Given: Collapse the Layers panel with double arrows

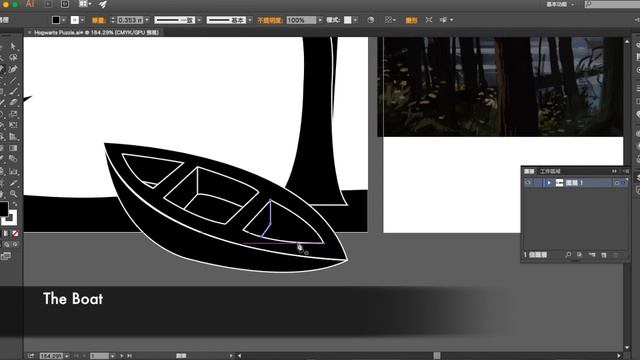Looking at the screenshot, I should (x=614, y=171).
